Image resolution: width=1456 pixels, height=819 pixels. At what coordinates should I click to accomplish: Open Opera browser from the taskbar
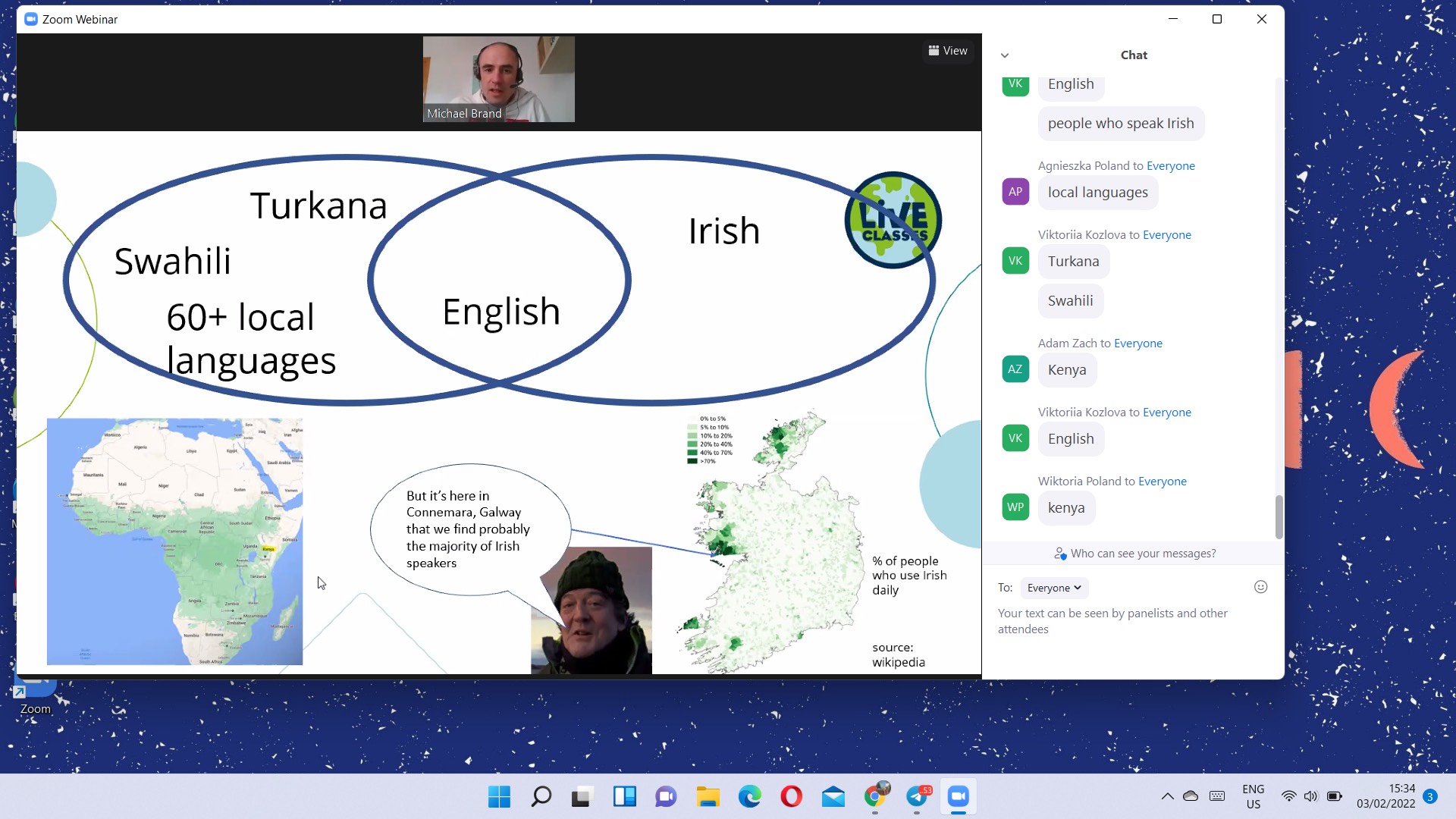pos(791,797)
